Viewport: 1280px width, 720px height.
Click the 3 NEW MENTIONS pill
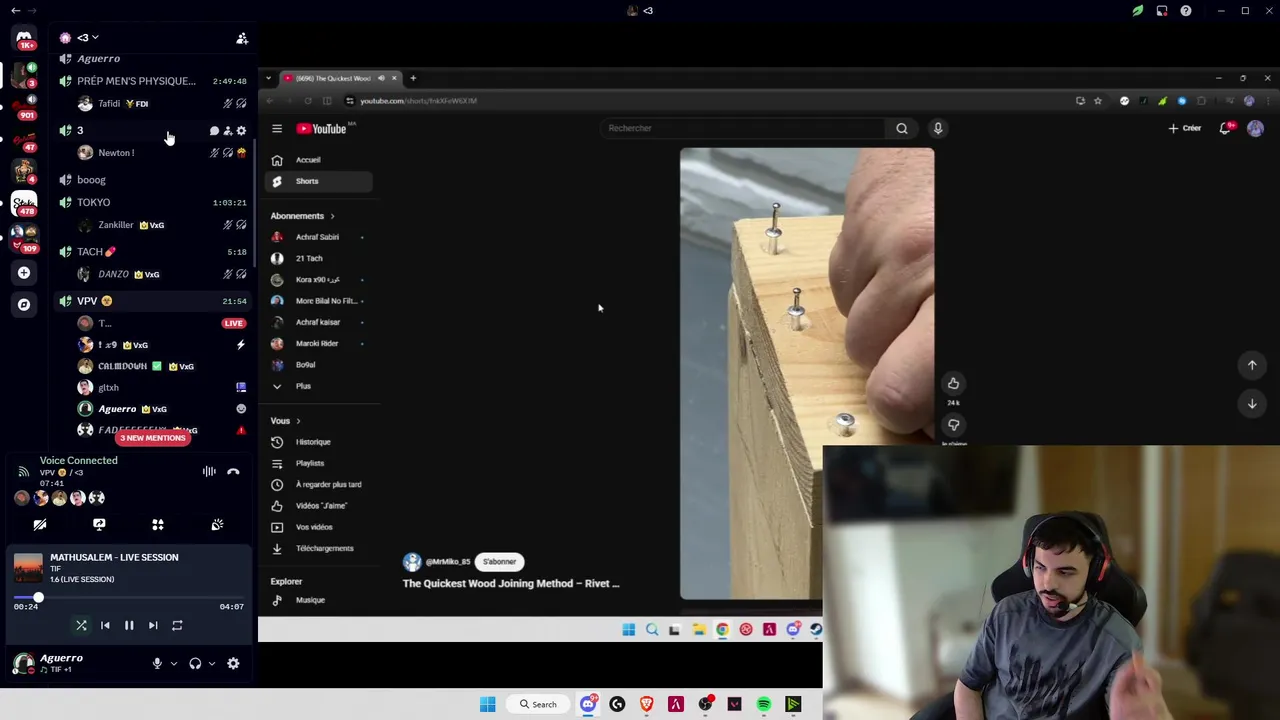click(x=152, y=438)
